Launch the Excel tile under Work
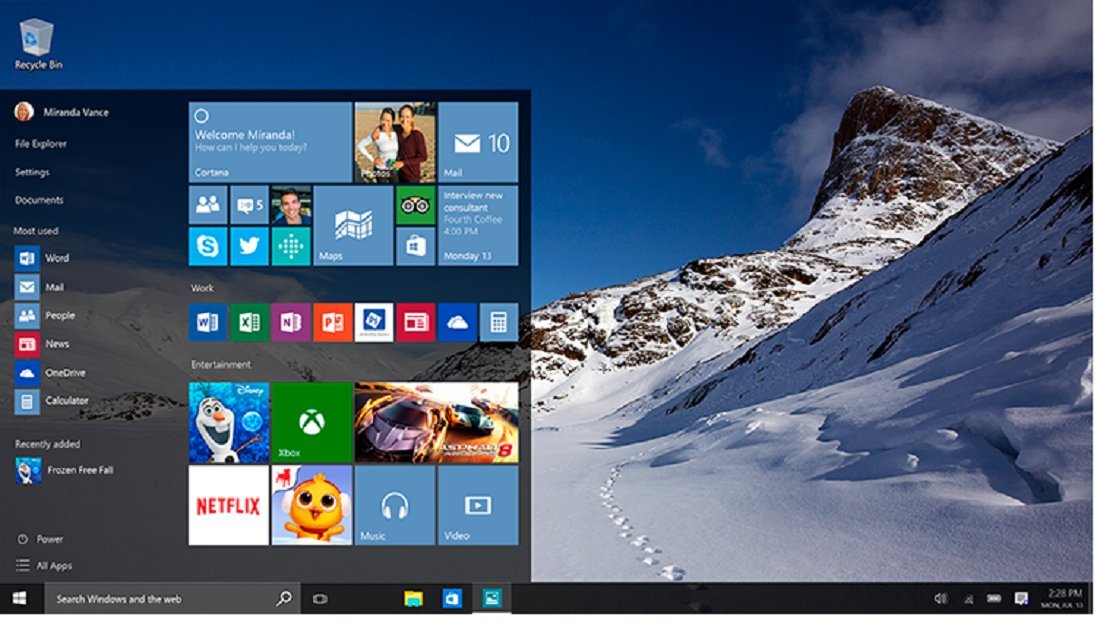 pos(249,322)
